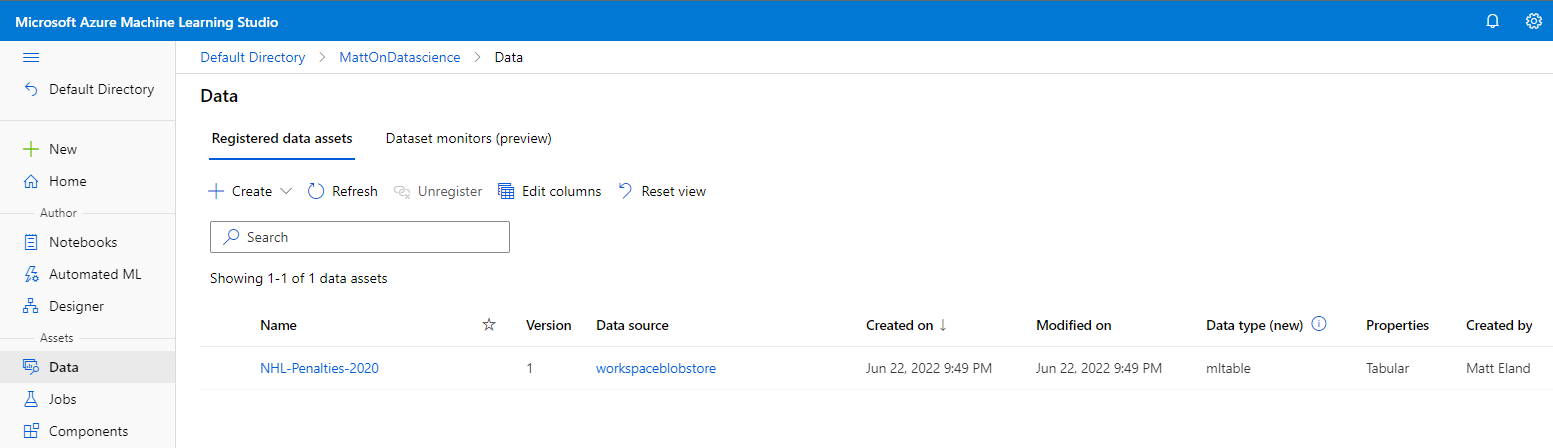Open the settings gear icon

click(x=1534, y=21)
